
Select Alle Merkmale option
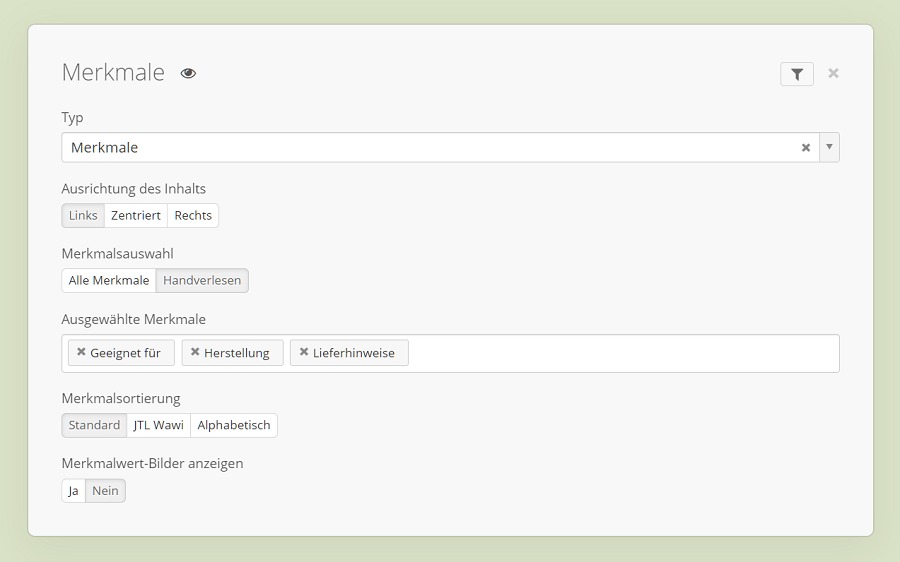tap(109, 281)
